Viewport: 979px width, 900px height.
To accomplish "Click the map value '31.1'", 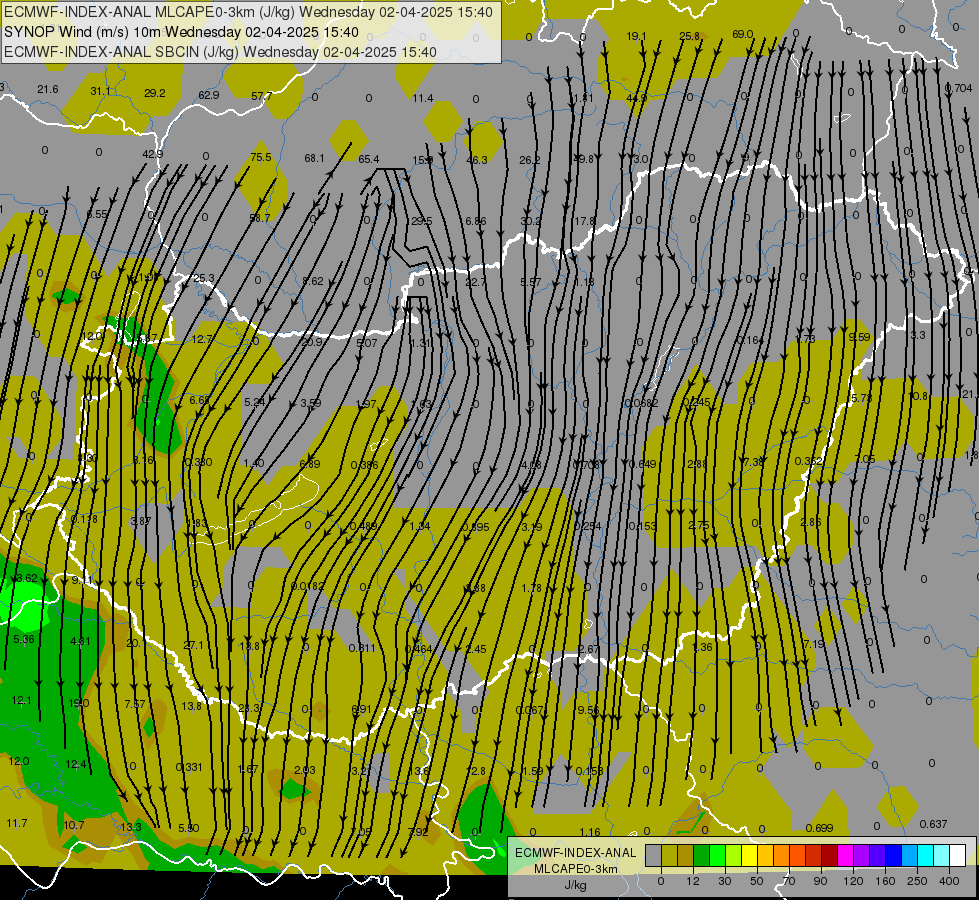I will point(101,91).
